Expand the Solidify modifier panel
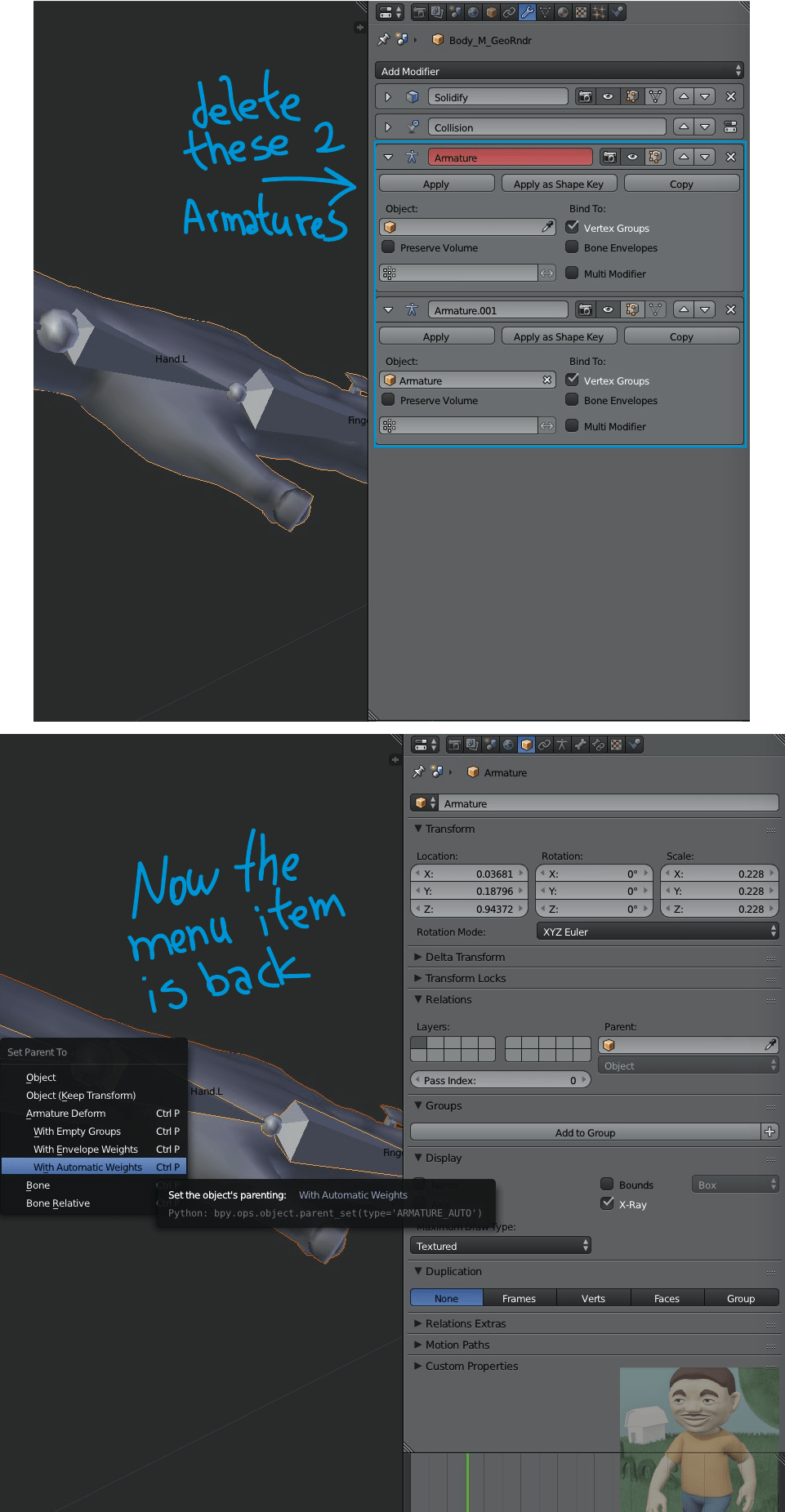The height and width of the screenshot is (1512, 785). pyautogui.click(x=388, y=96)
